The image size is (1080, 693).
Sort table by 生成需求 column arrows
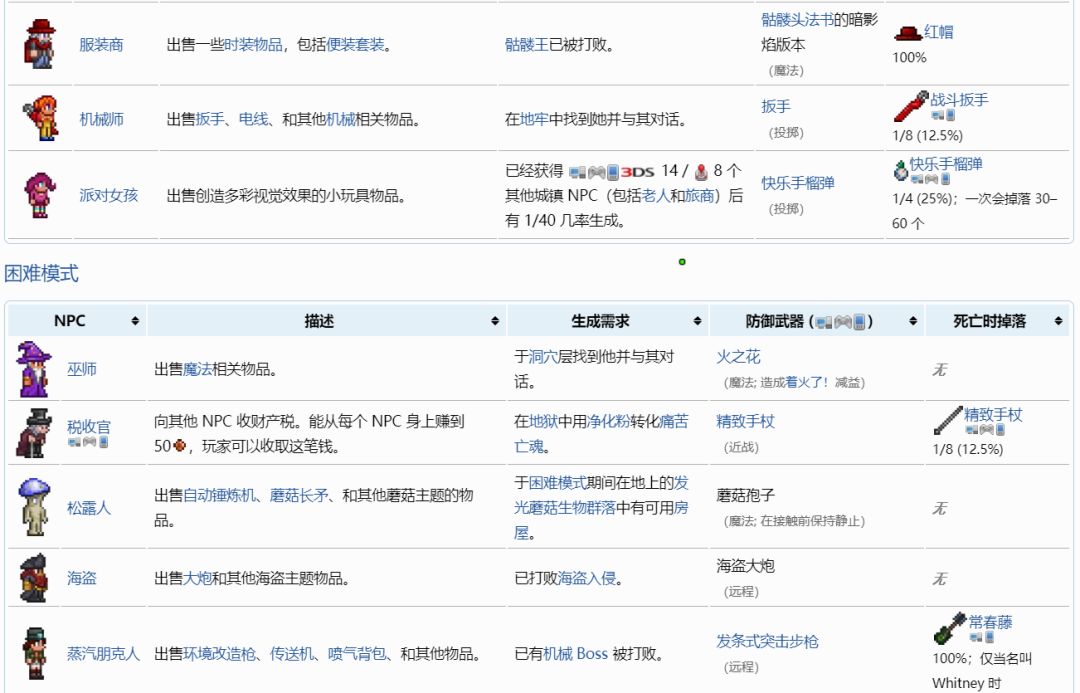tap(697, 321)
